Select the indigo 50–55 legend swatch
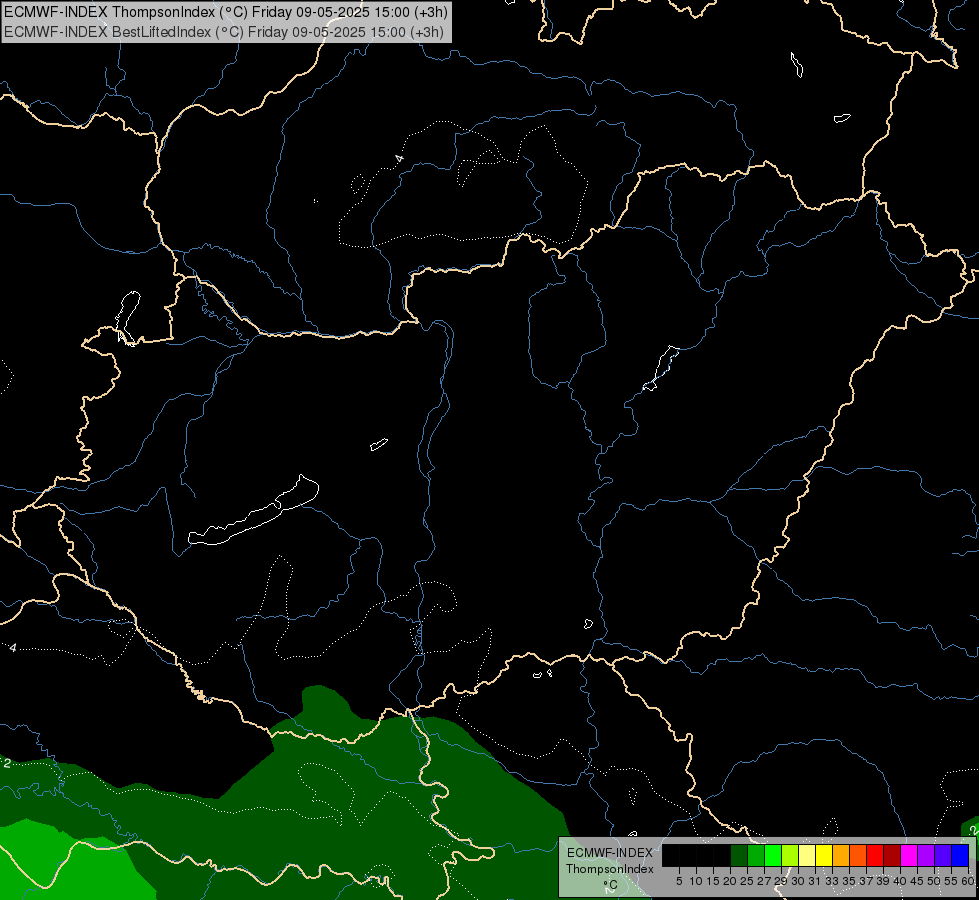This screenshot has height=900, width=979. [x=943, y=855]
